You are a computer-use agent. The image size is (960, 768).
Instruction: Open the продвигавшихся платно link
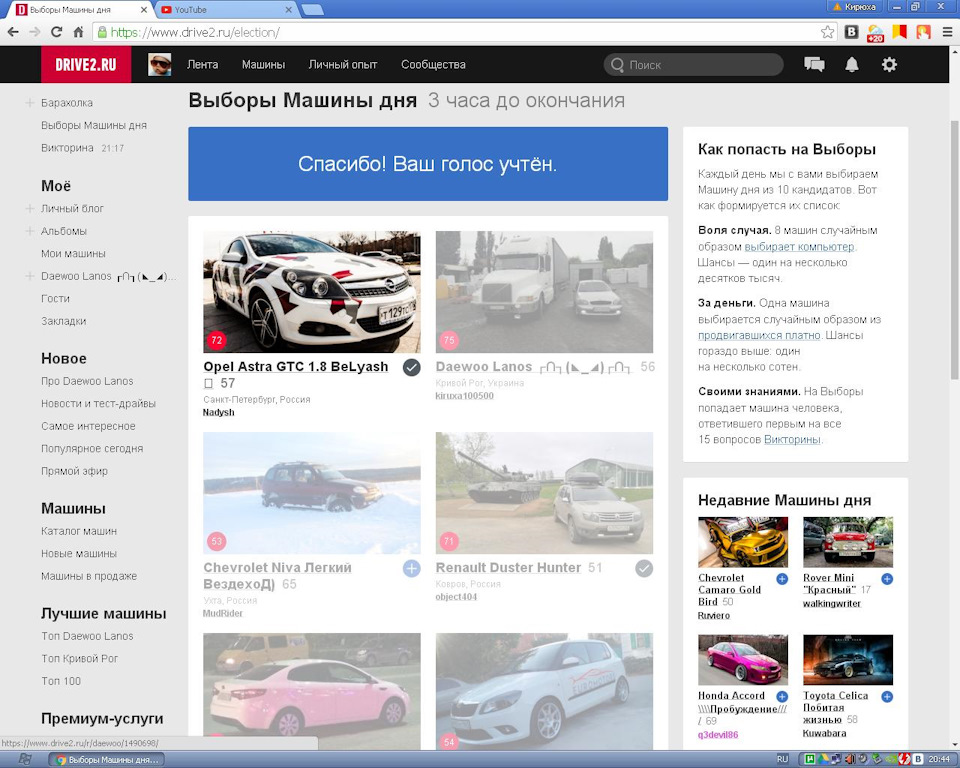click(x=759, y=335)
